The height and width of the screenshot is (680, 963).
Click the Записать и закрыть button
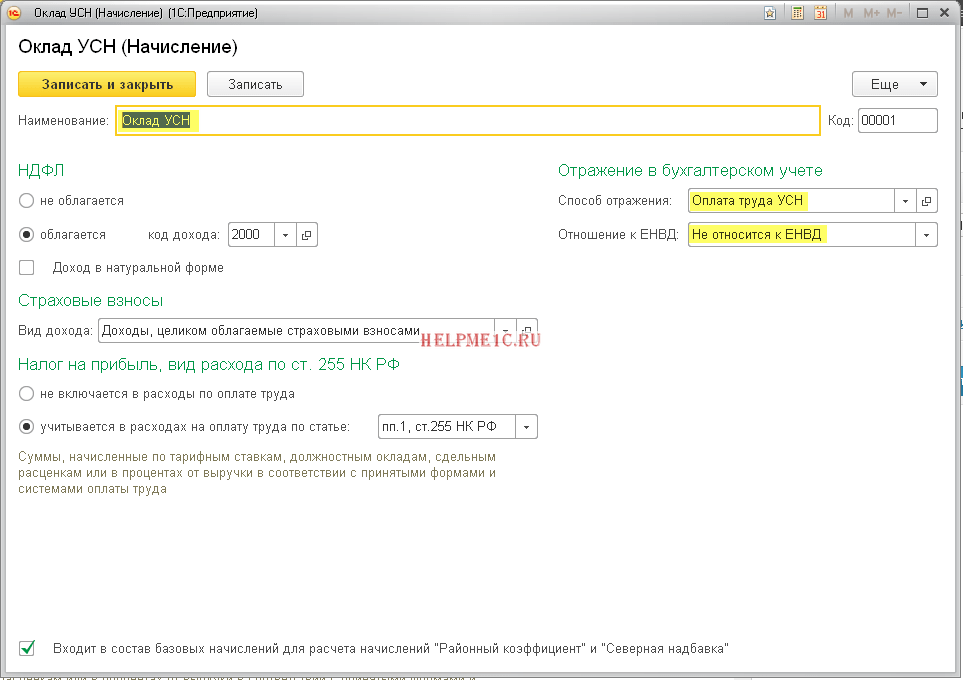[x=107, y=85]
